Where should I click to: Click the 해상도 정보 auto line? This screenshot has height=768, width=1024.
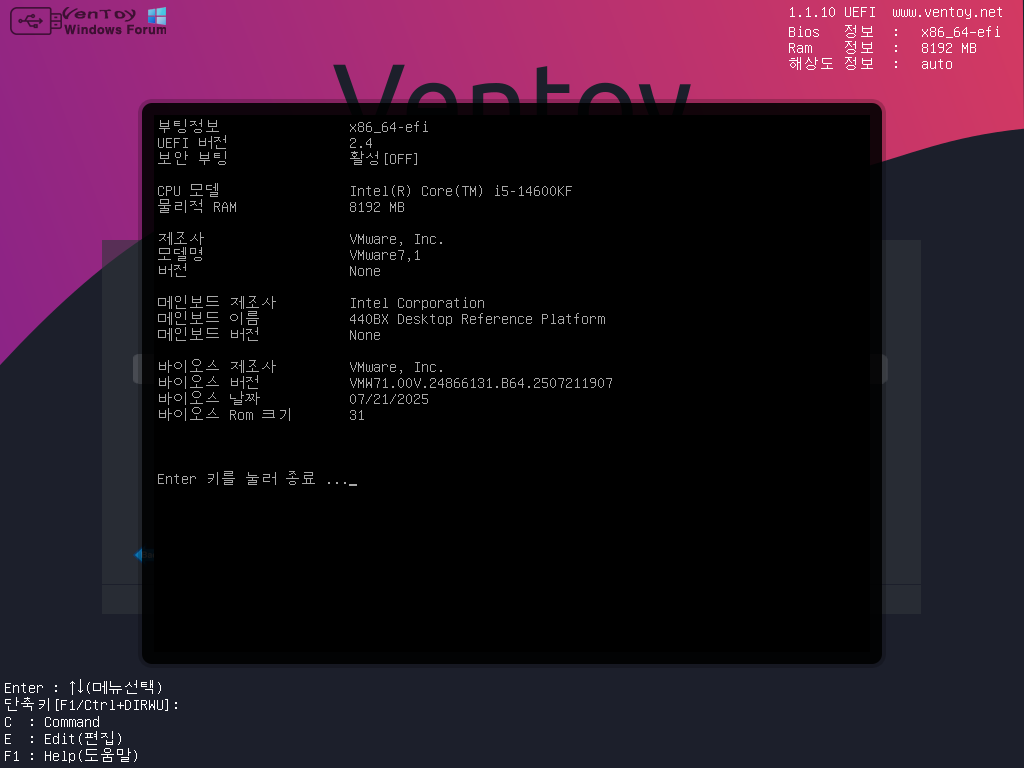pos(871,63)
